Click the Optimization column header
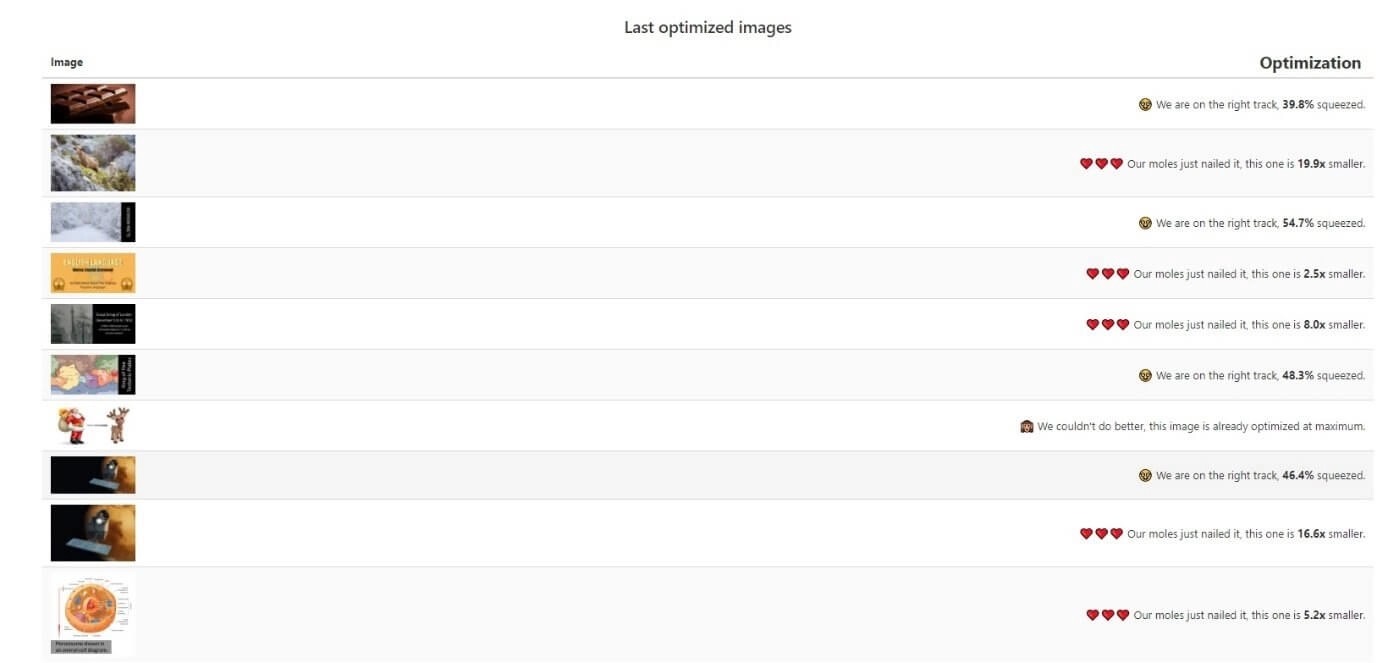This screenshot has height=663, width=1377. (x=1310, y=63)
